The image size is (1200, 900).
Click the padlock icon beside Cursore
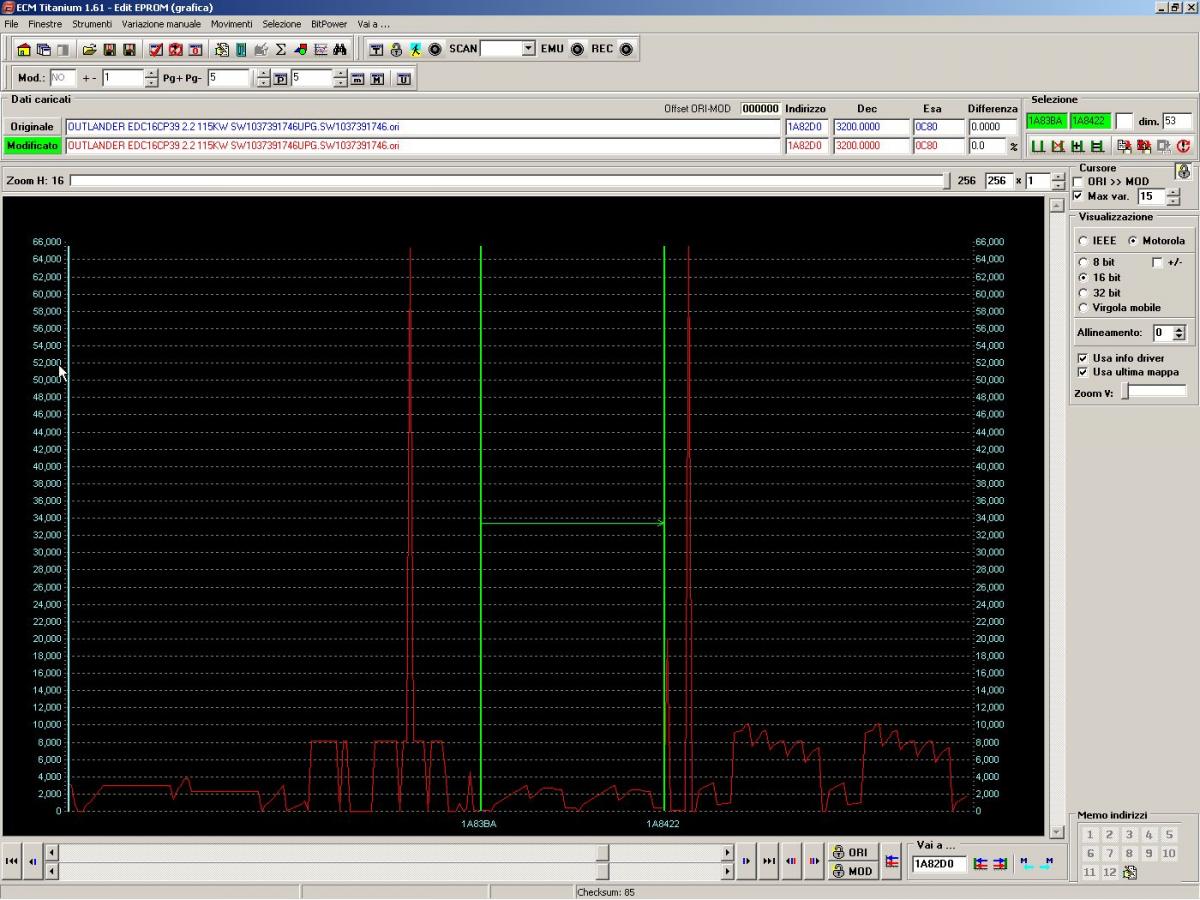[1183, 171]
